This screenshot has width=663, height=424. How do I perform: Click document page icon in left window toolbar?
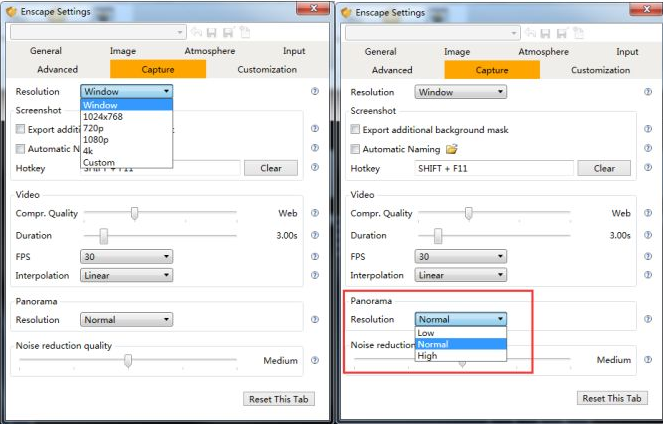245,32
